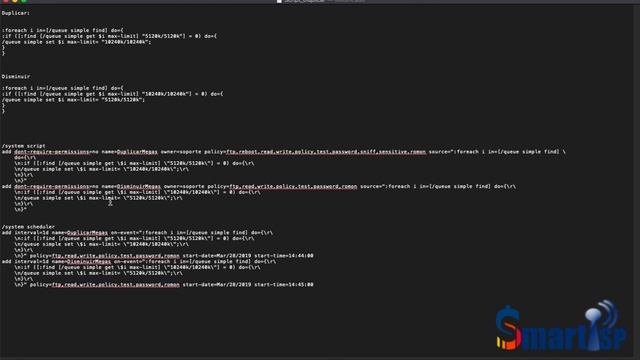Click the unescaped :if line checking "10240k/10240k"
This screenshot has height=360, width=640.
[x=112, y=93]
